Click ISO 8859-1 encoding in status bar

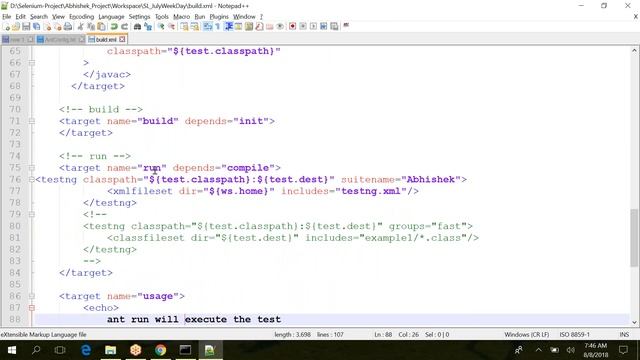pos(574,334)
